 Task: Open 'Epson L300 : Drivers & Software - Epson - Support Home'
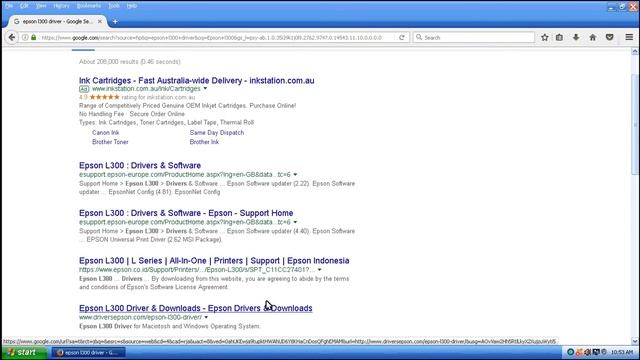coord(186,213)
